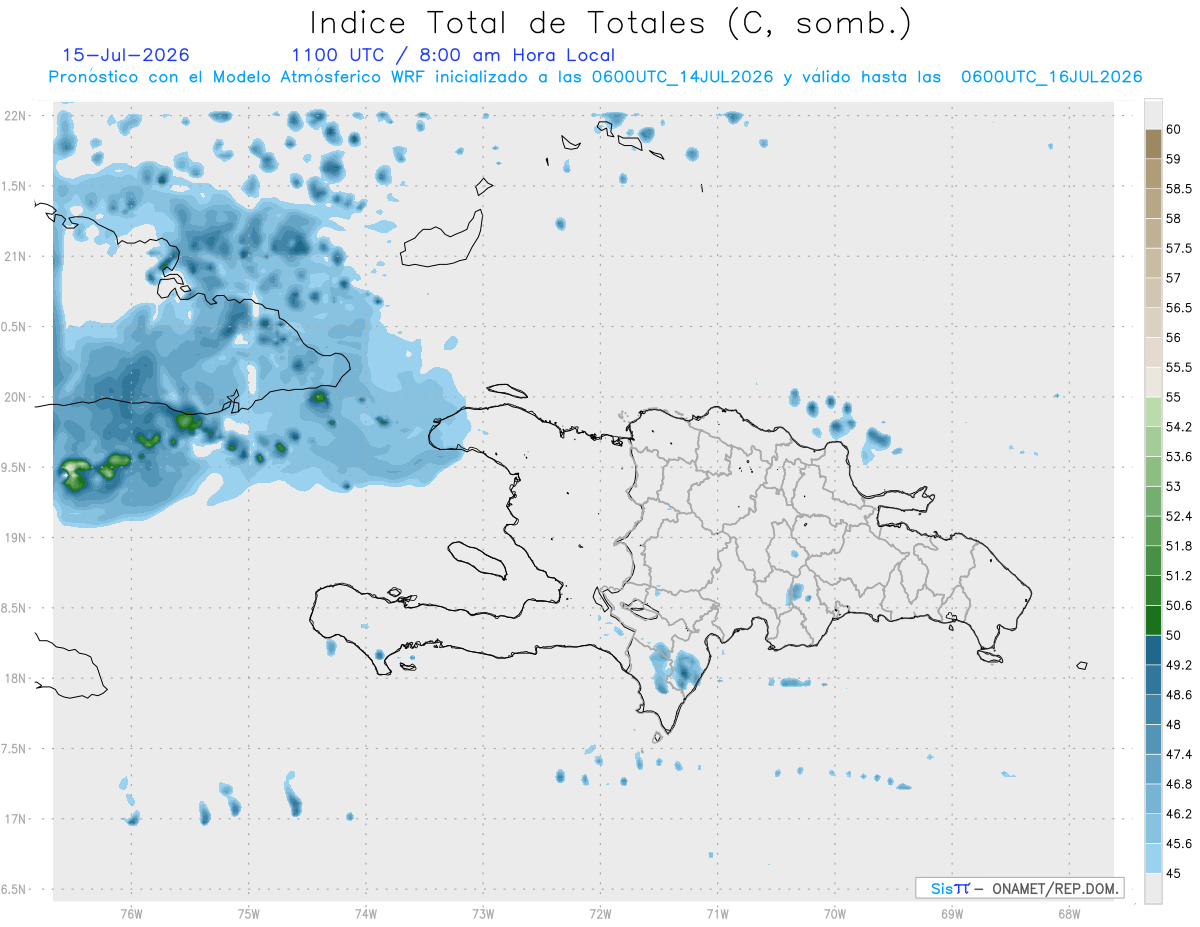Click the colorbar label '52.4'
1200x927 pixels.
1179,516
